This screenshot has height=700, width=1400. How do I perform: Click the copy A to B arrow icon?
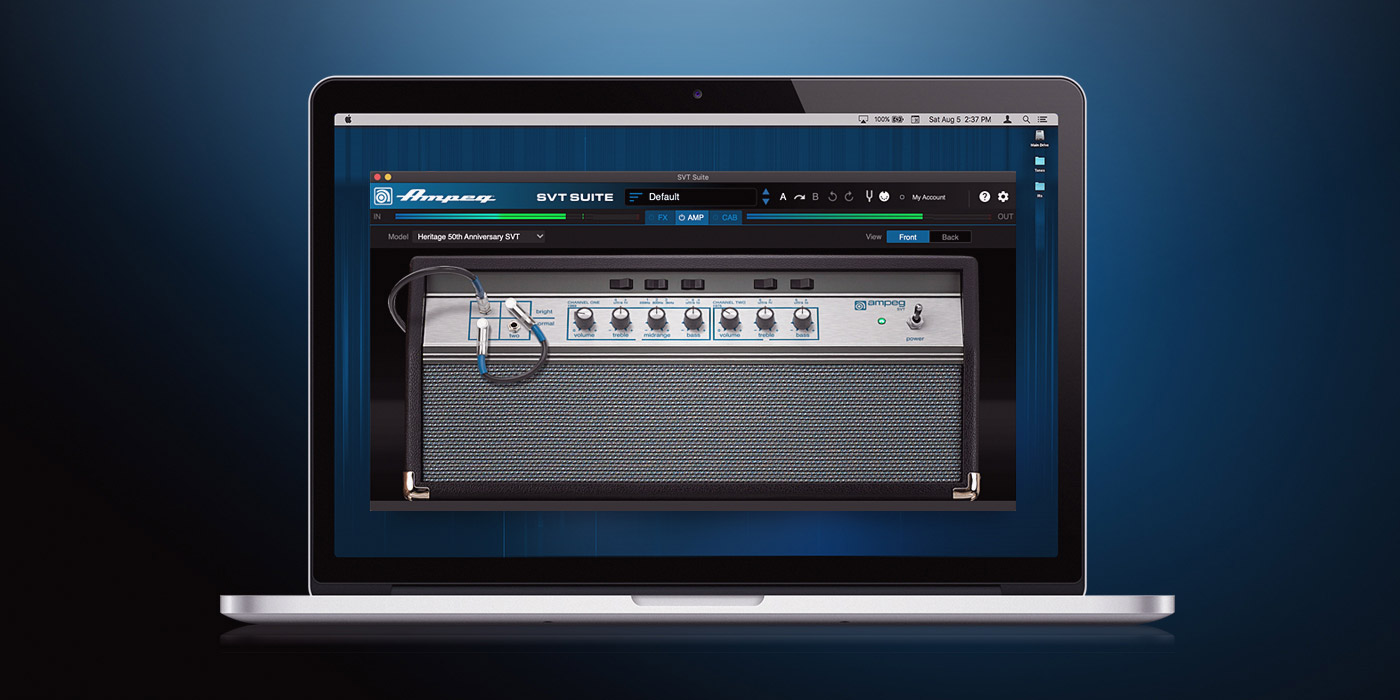(799, 197)
